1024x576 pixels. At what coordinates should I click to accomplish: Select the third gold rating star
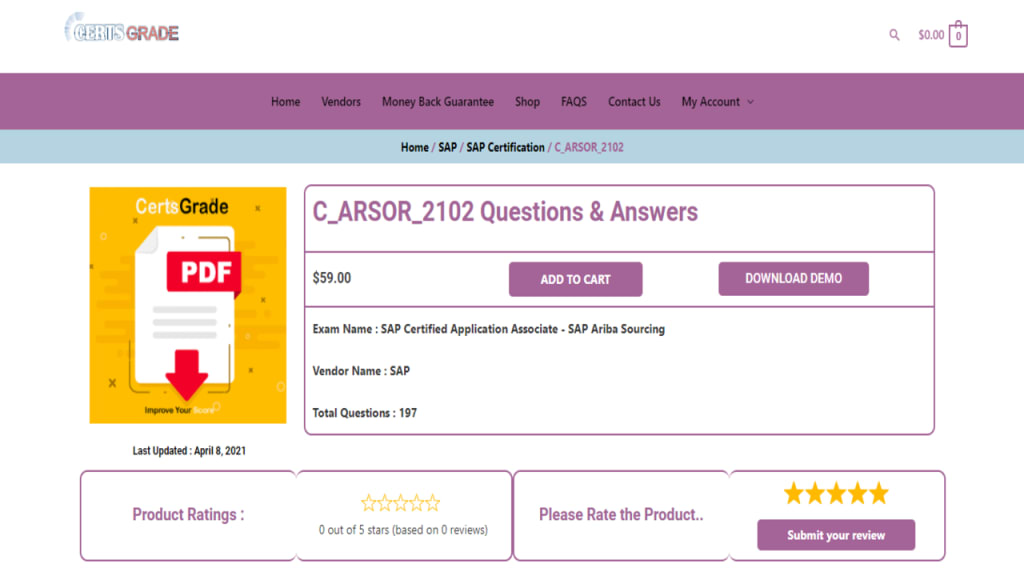point(837,494)
